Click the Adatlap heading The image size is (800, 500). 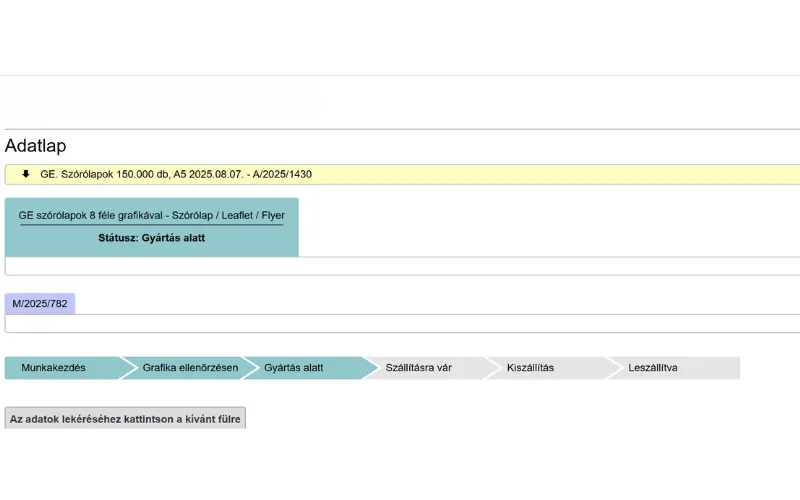[36, 146]
